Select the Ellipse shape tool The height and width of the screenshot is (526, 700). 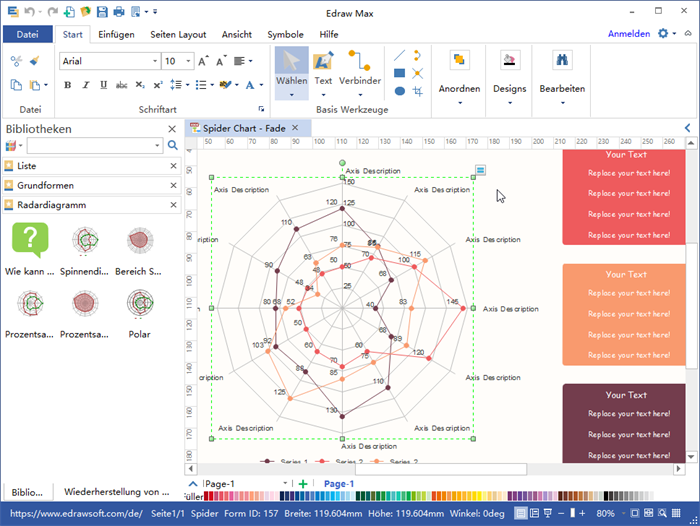[x=400, y=91]
